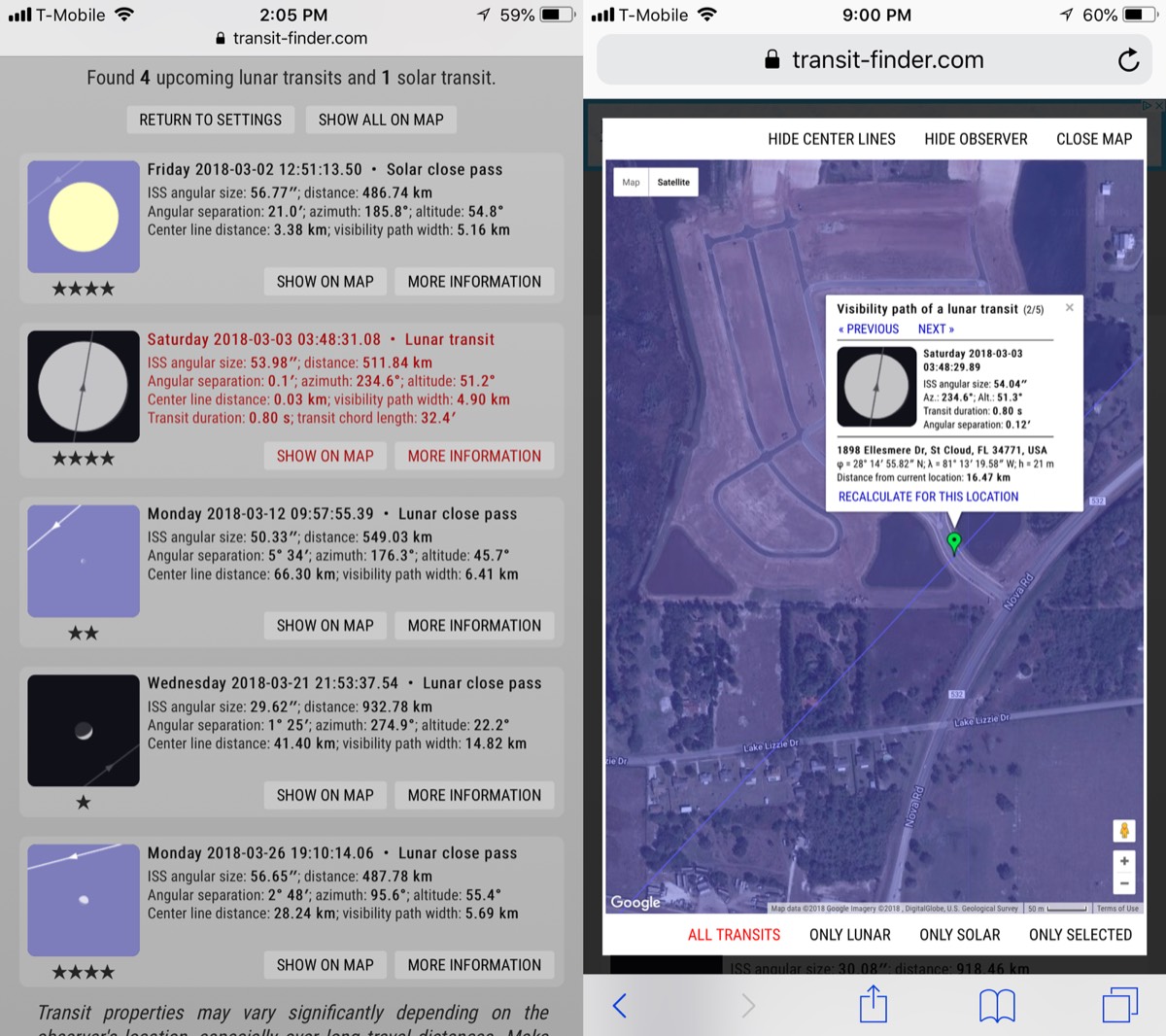Click Google logo on map
This screenshot has height=1036, width=1166.
point(635,903)
